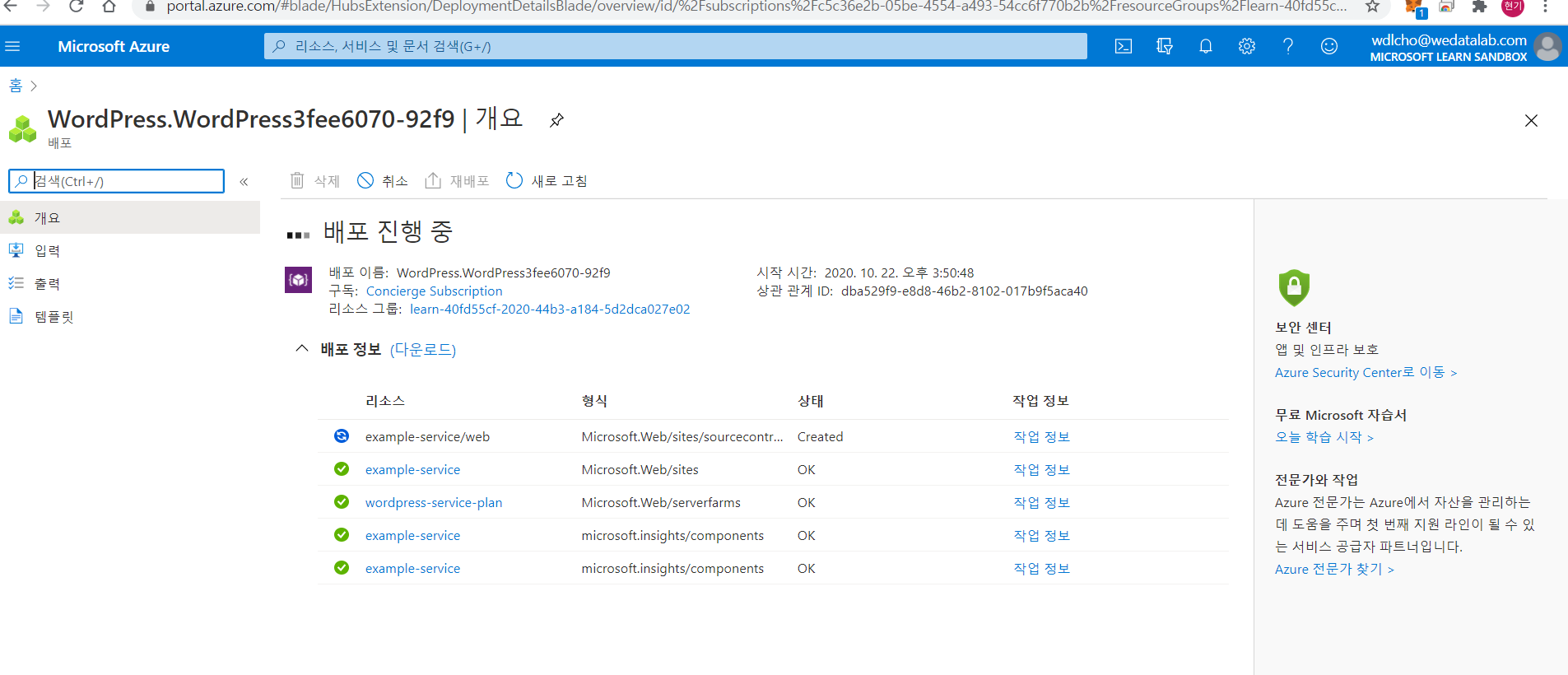Click example-service/web resource name
Screen dimensions: 1568x675
tap(427, 436)
